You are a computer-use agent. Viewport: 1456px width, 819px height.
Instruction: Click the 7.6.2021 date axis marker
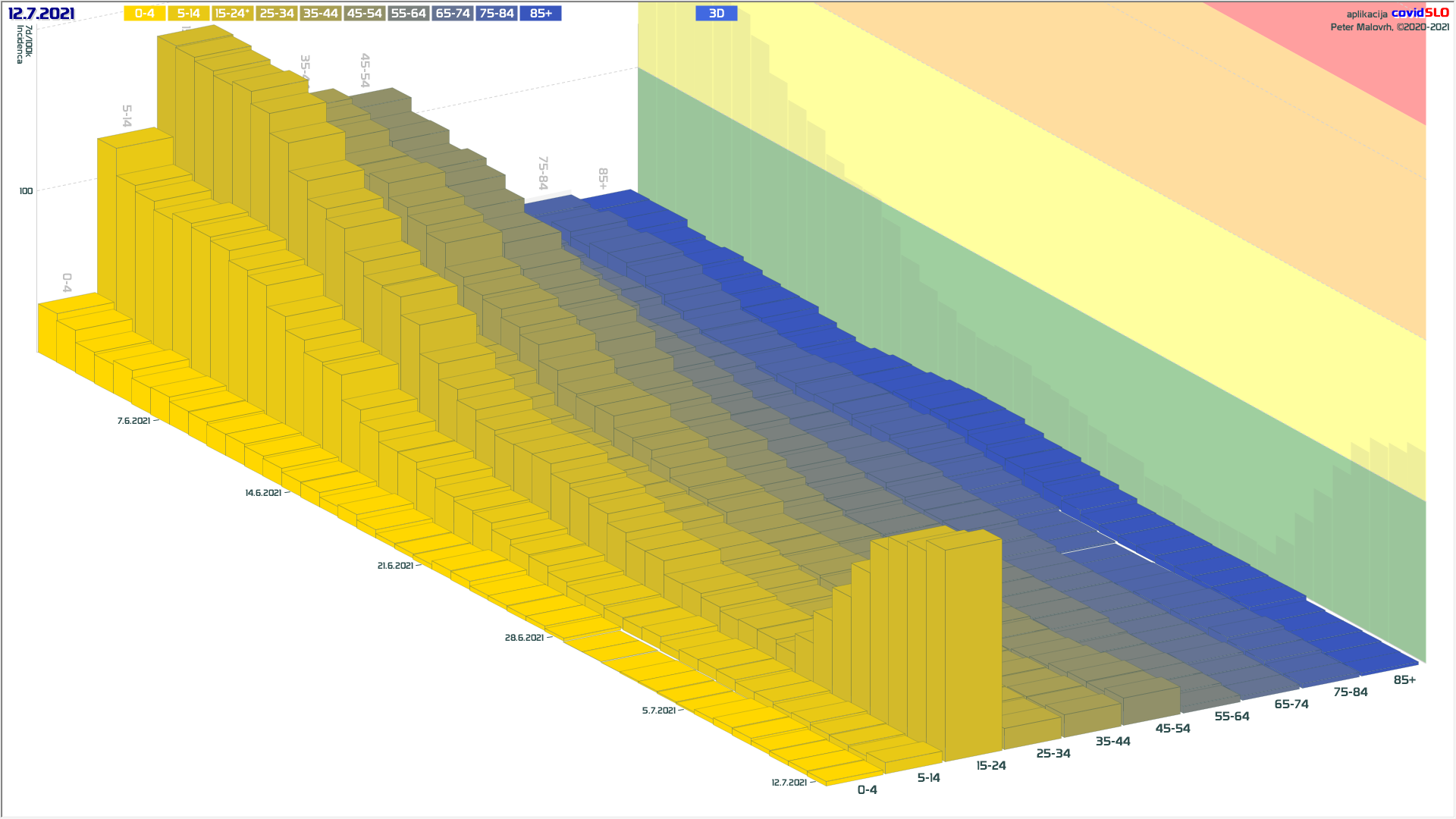click(x=133, y=421)
